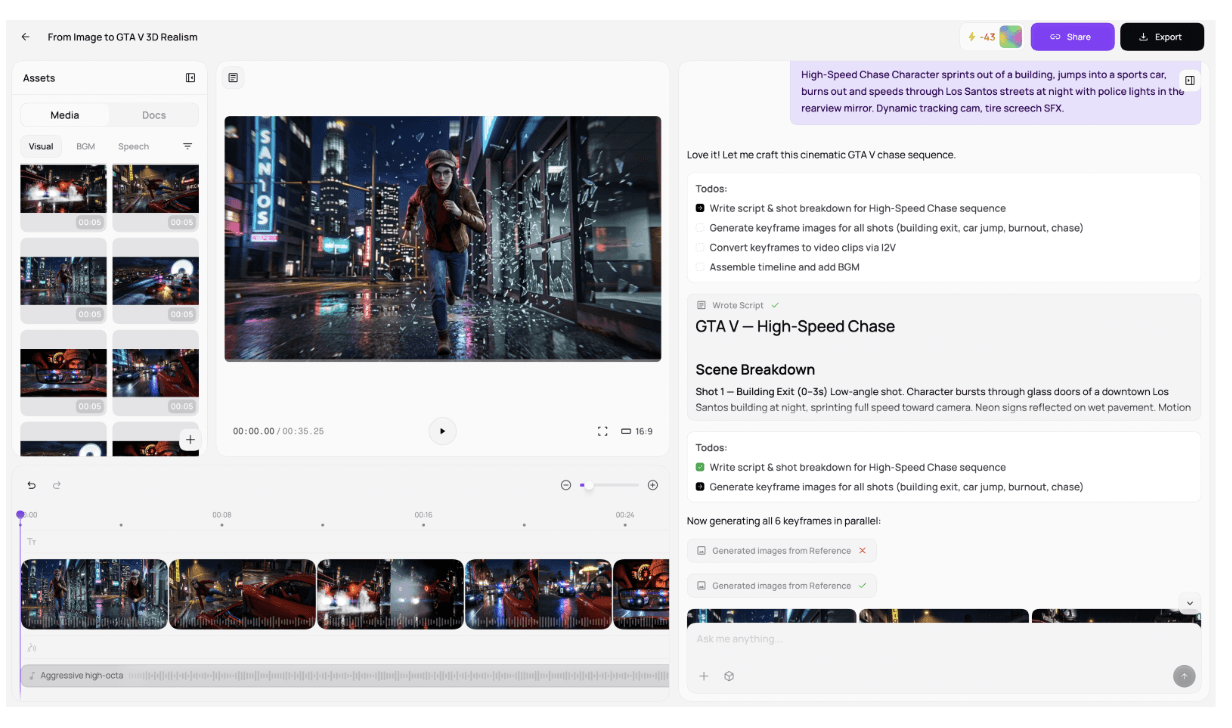The image size is (1232, 728).
Task: Add new asset with plus button
Action: point(190,440)
